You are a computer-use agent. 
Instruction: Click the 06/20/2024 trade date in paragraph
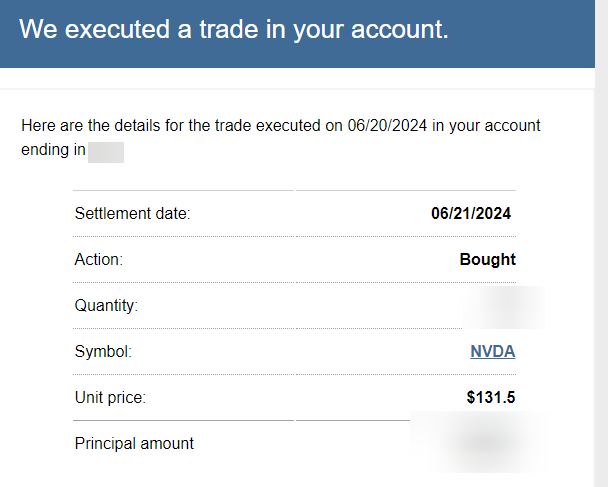point(390,126)
